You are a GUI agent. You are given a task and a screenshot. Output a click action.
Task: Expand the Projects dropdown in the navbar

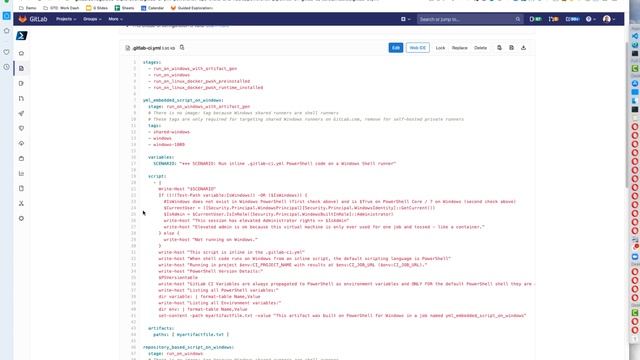(66, 19)
